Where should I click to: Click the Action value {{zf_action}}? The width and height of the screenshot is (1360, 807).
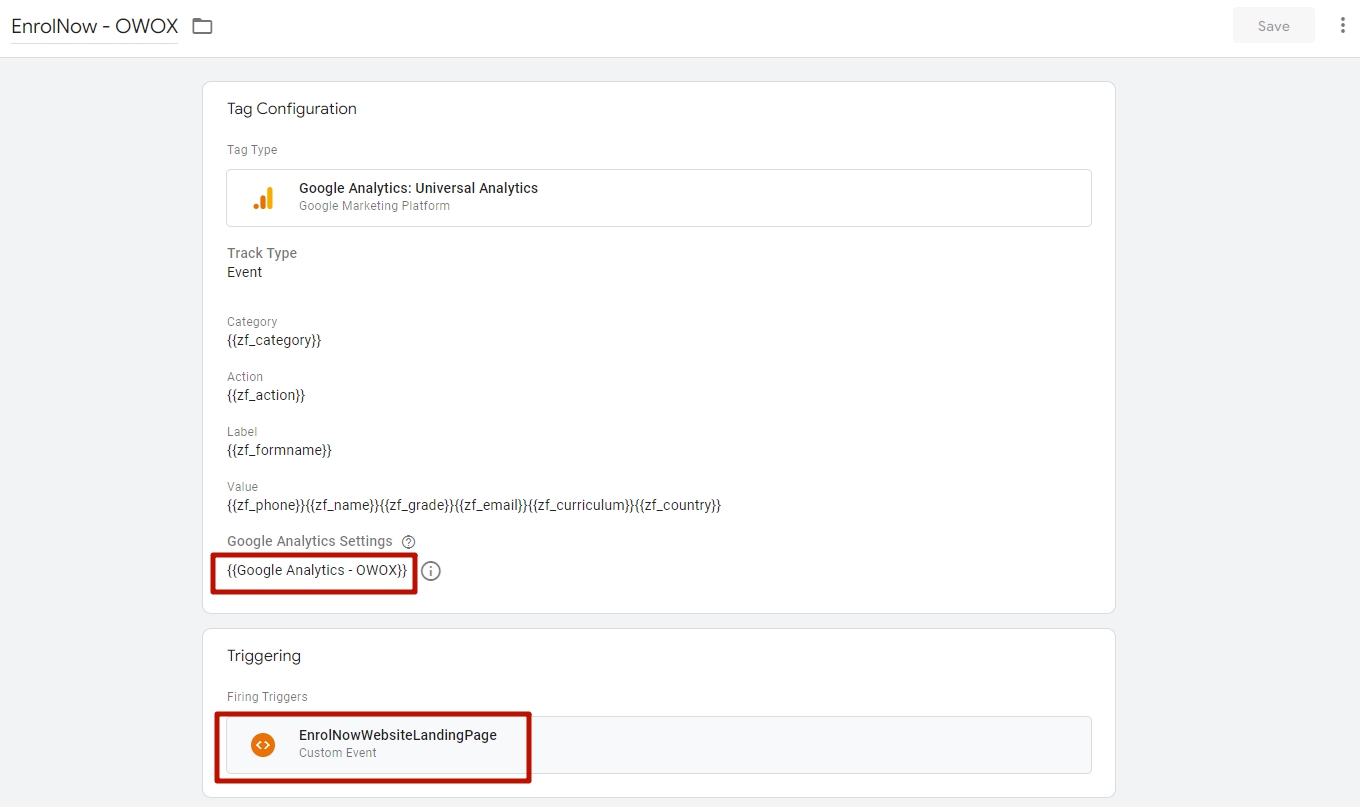(x=266, y=395)
